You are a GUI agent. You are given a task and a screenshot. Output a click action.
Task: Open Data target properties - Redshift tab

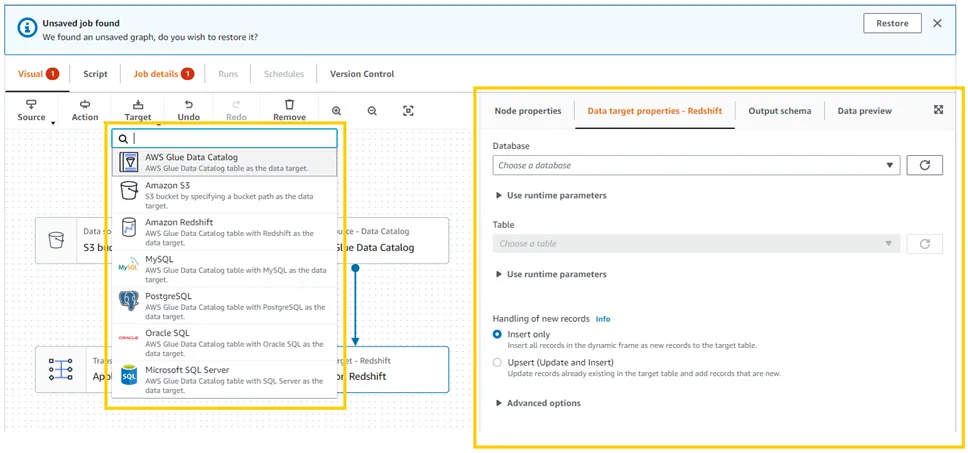point(654,111)
